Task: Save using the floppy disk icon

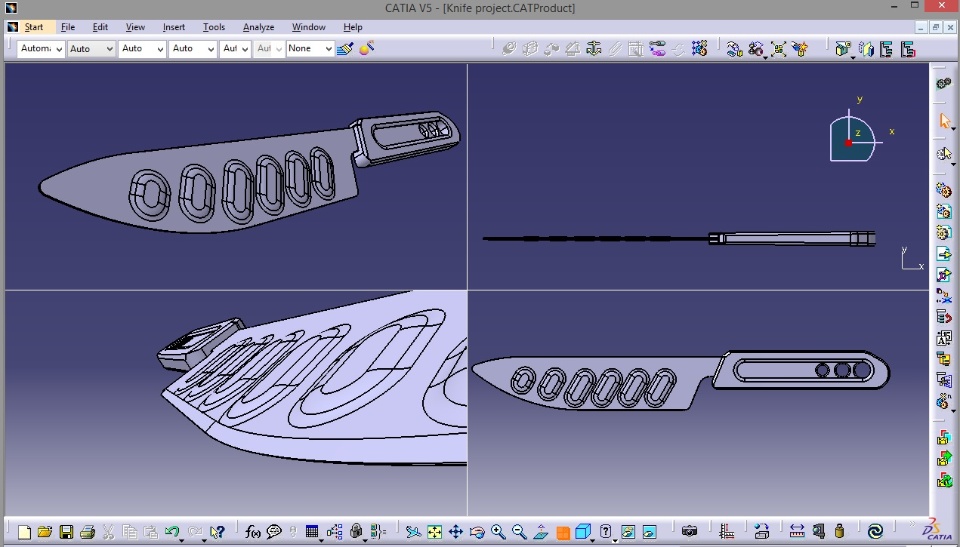Action: tap(66, 532)
